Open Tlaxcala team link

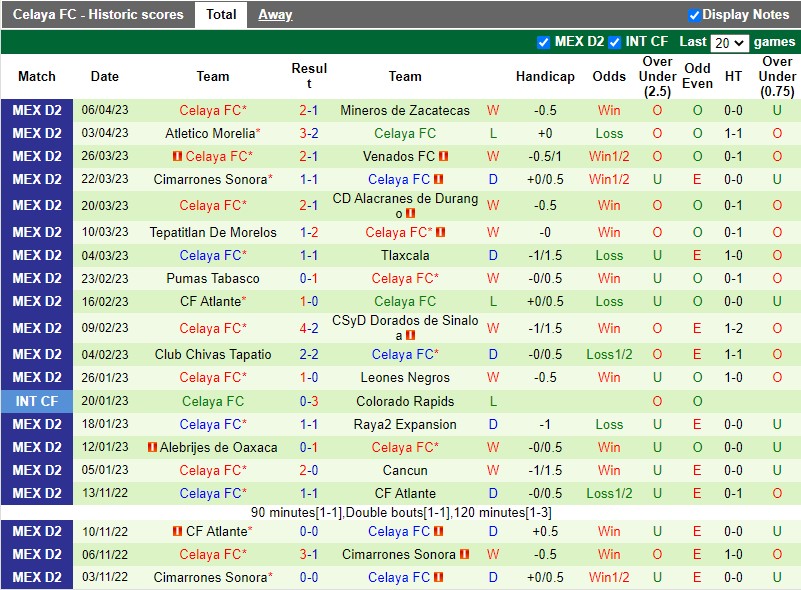[405, 255]
